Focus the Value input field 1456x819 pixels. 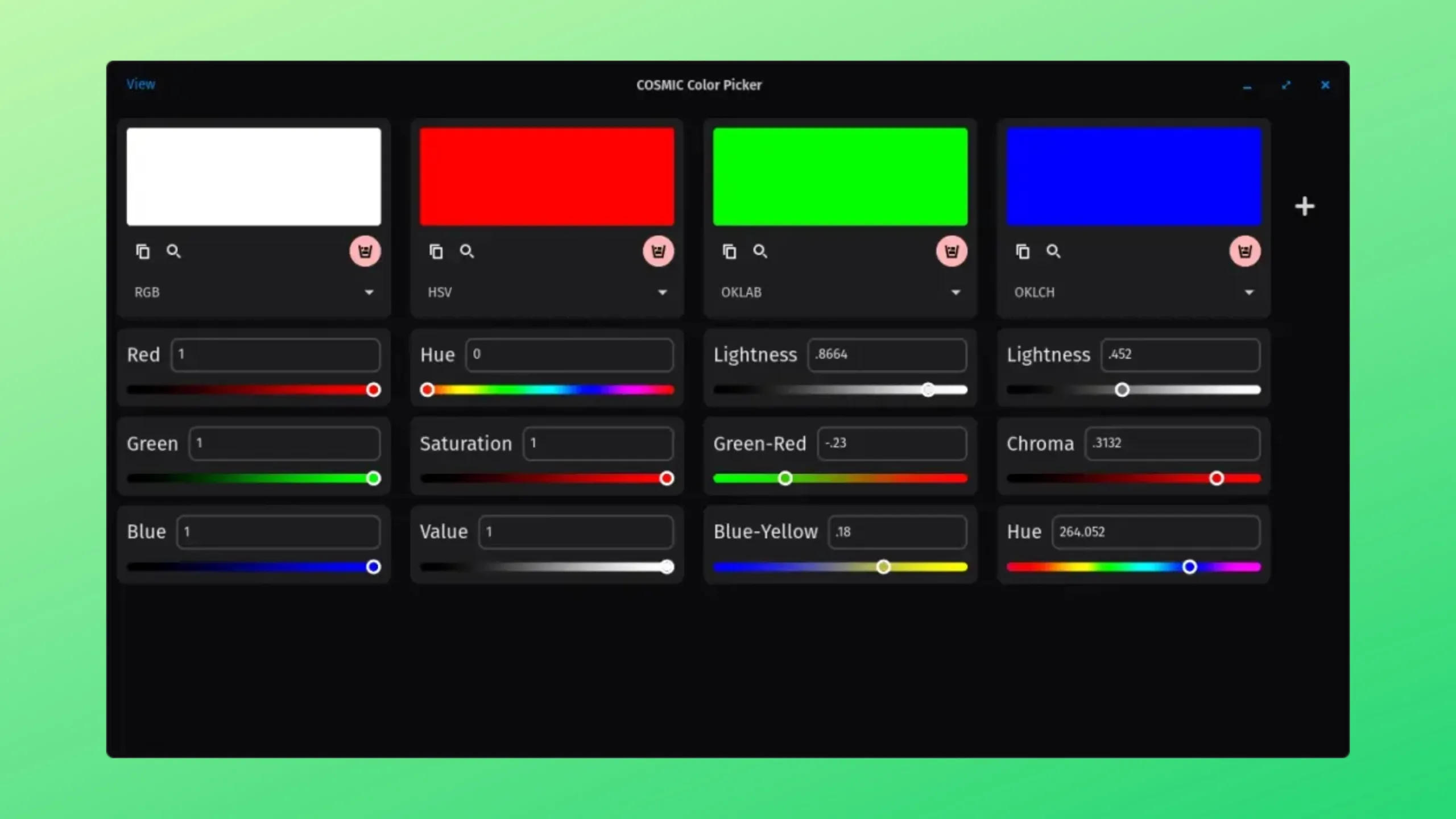[x=576, y=532]
